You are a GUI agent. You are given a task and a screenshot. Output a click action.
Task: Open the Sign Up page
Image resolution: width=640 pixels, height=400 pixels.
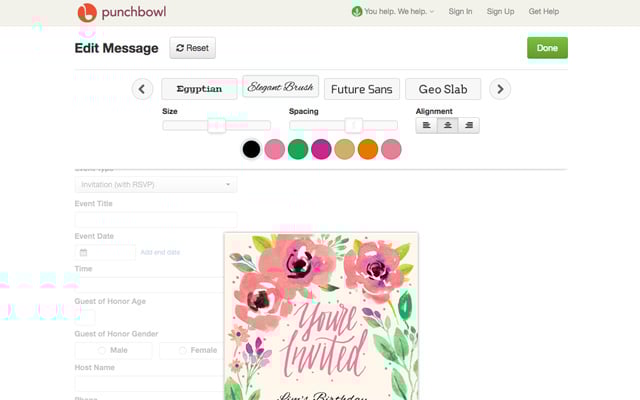tap(500, 11)
